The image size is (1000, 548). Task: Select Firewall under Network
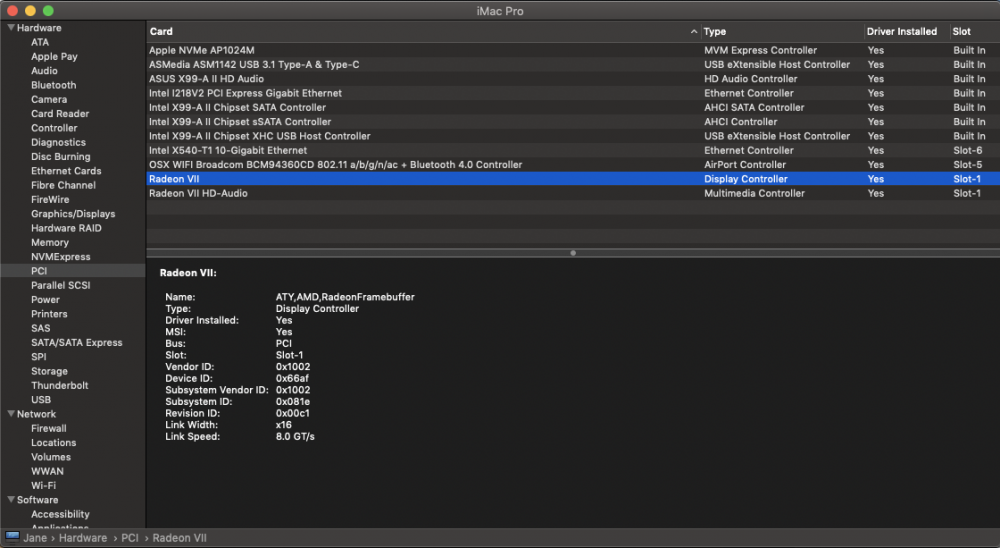pos(48,428)
